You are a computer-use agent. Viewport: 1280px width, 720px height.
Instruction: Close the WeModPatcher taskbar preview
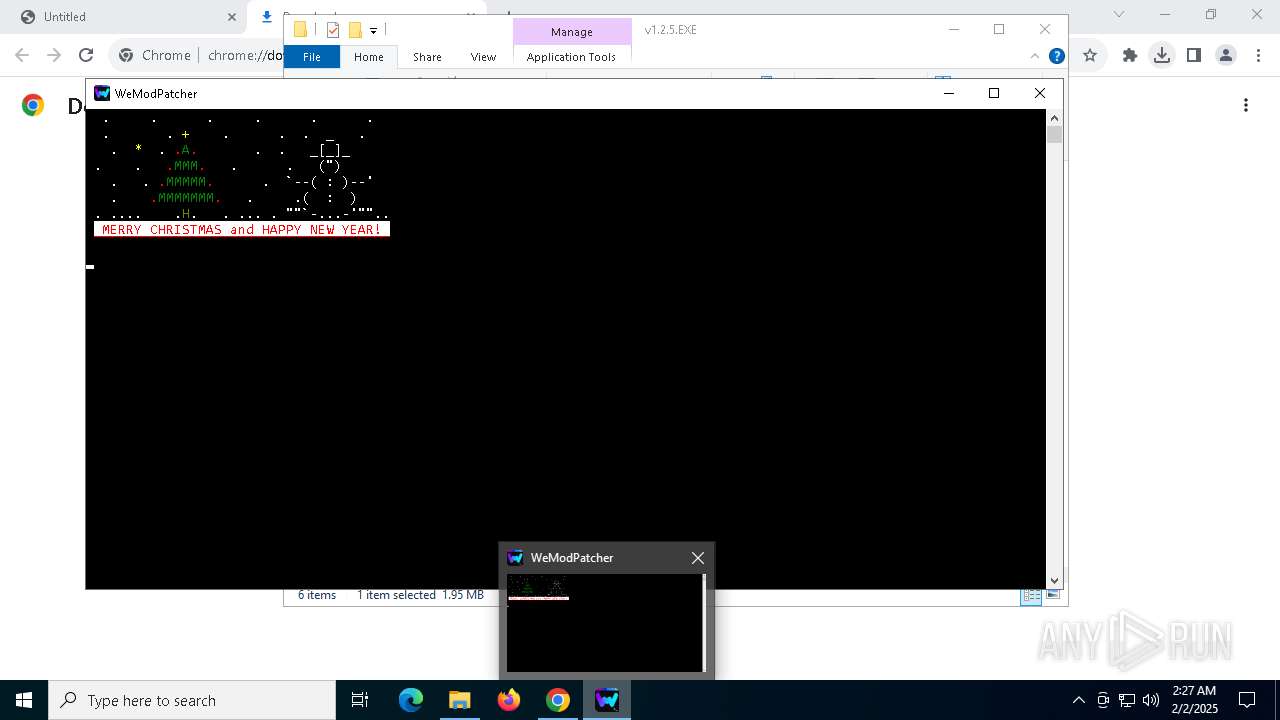pyautogui.click(x=698, y=558)
